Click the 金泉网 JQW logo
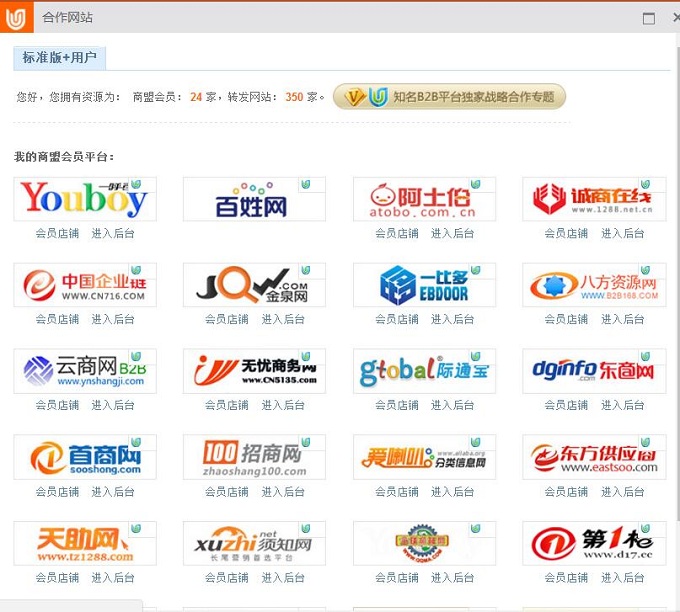The image size is (680, 612). tap(254, 285)
